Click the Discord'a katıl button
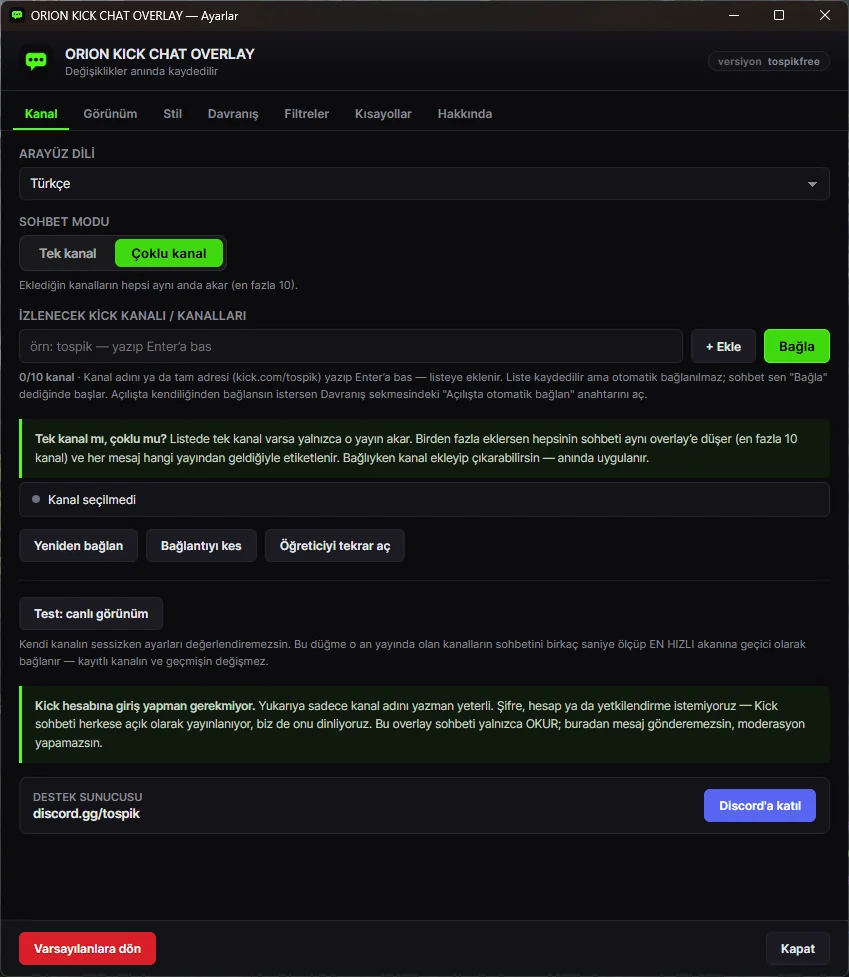 coord(760,806)
